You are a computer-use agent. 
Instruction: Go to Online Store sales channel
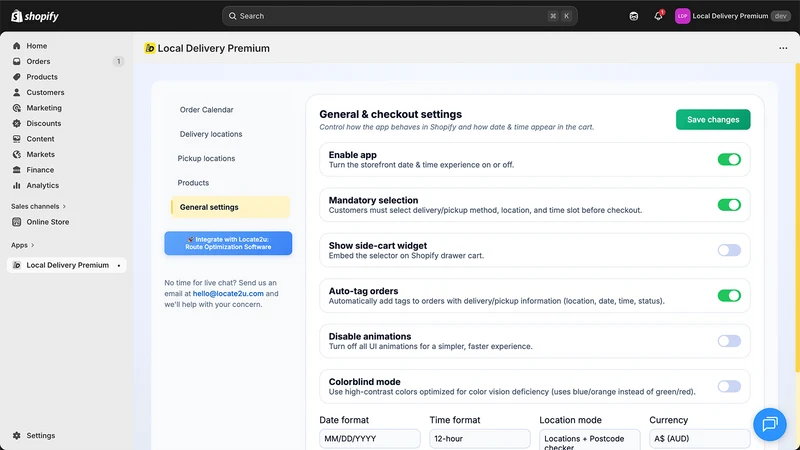tap(47, 222)
